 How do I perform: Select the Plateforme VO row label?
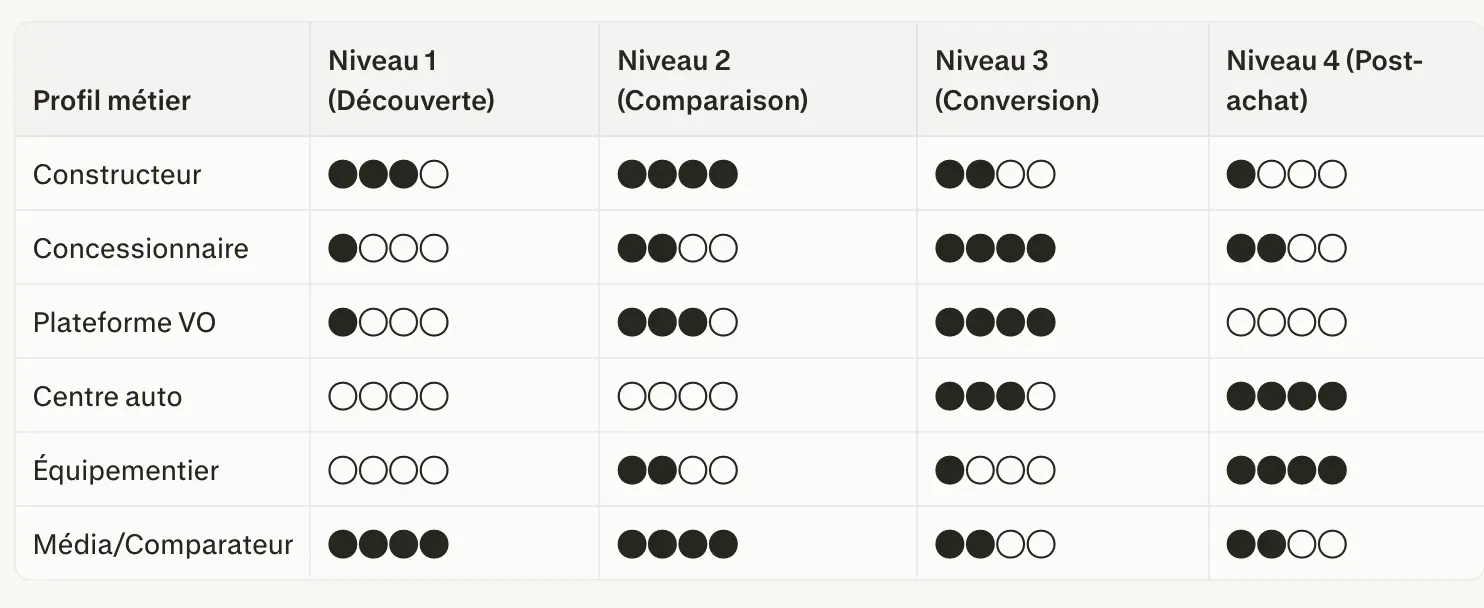coord(124,322)
